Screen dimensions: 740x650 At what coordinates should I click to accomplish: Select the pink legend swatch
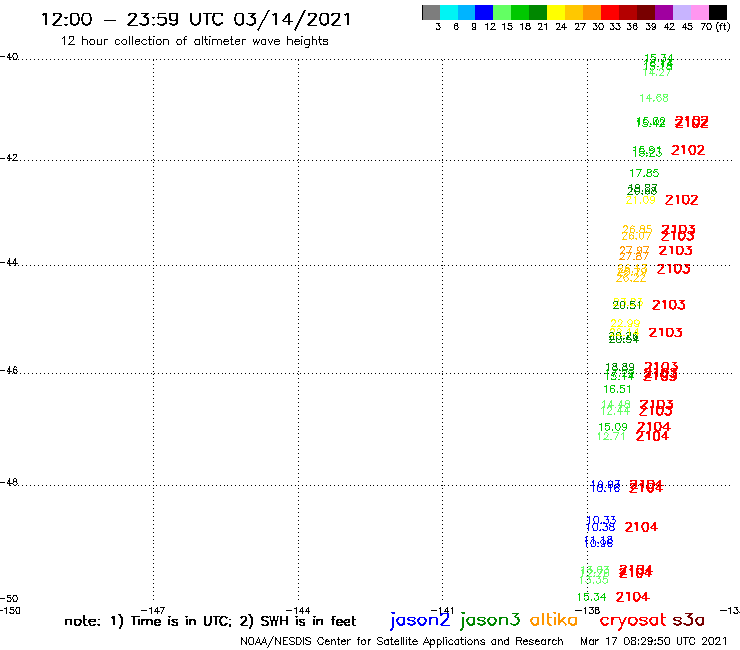coord(699,12)
